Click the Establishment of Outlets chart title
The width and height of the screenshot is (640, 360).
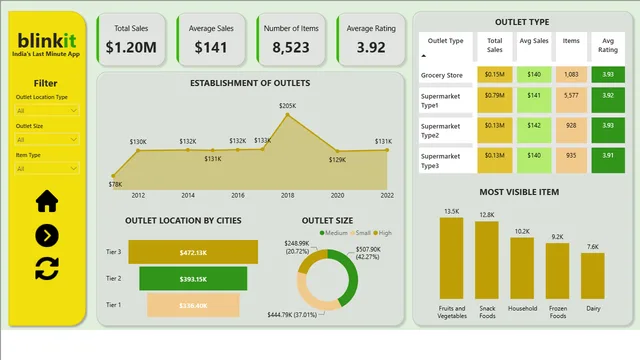(x=250, y=83)
